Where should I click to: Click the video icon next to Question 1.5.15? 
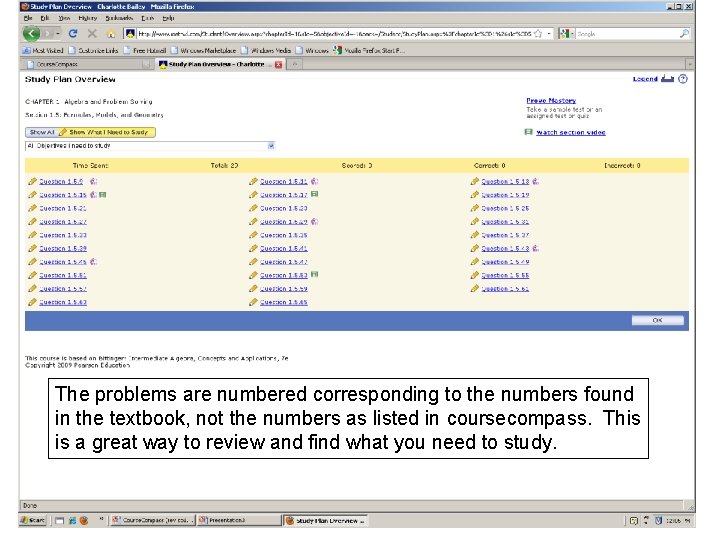coord(103,195)
